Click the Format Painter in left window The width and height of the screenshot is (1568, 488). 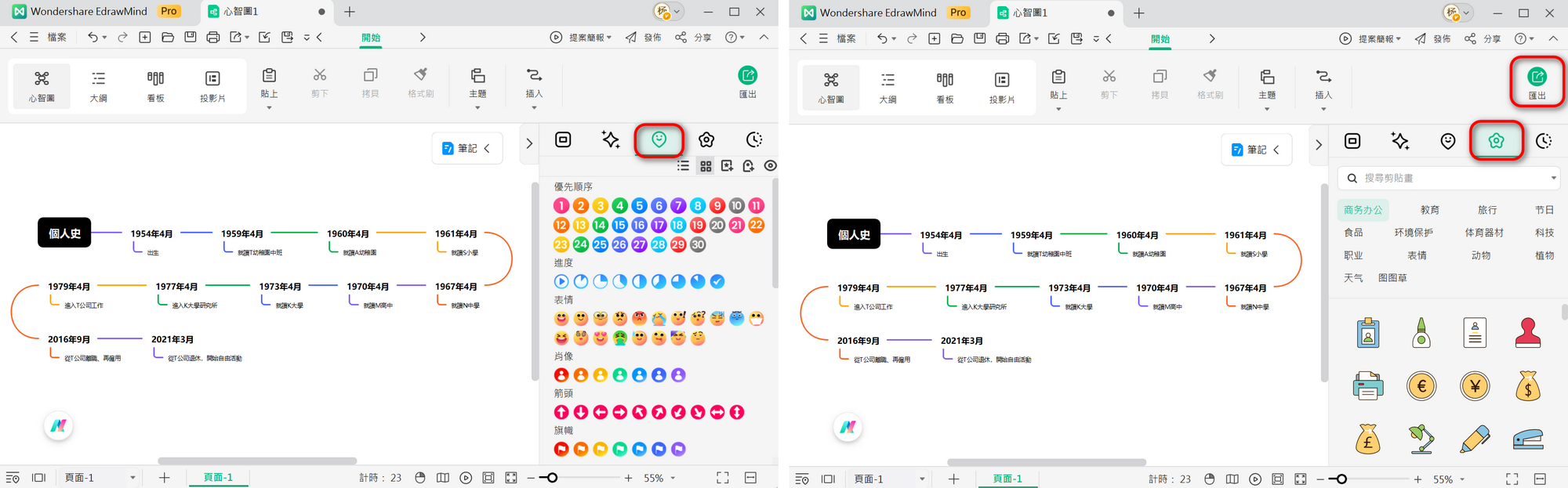pyautogui.click(x=421, y=81)
